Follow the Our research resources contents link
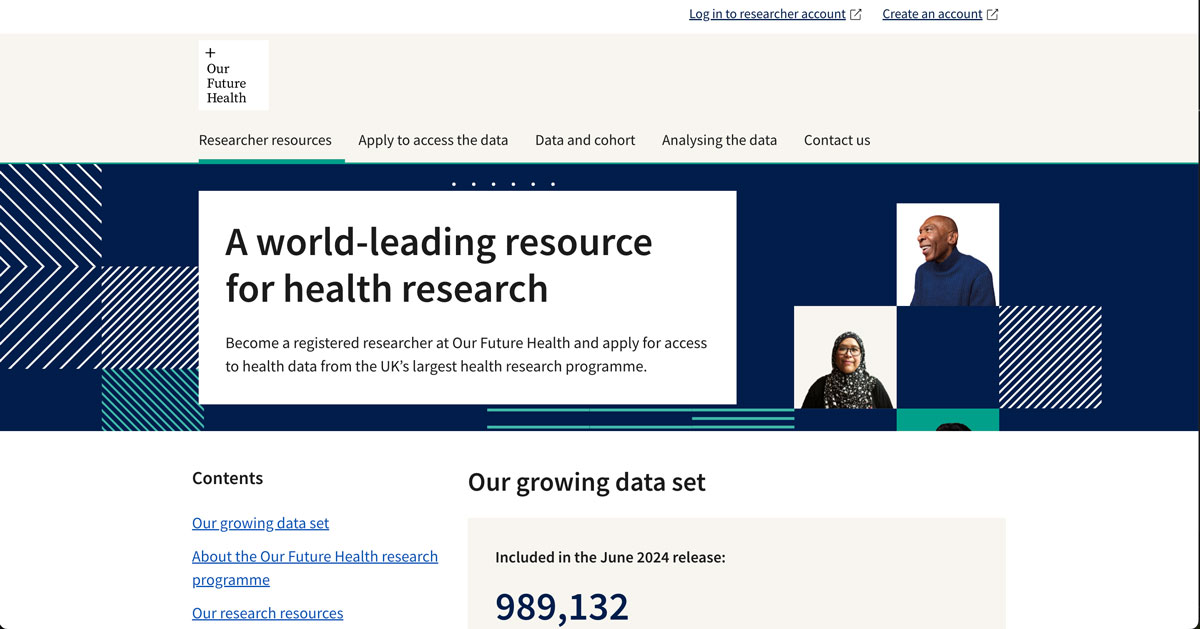Screen dimensions: 1200x629 click(x=267, y=613)
